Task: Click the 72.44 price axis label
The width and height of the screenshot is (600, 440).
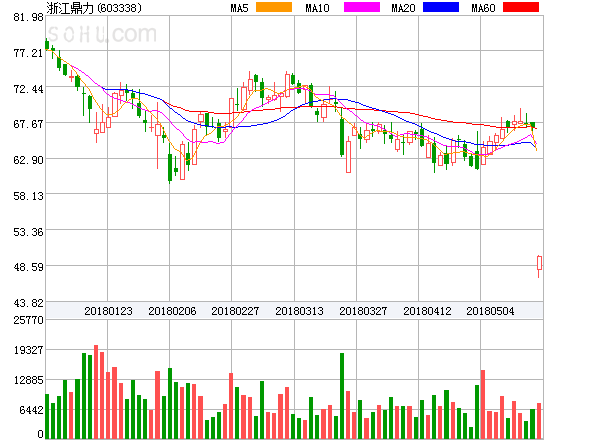Action: tap(28, 89)
